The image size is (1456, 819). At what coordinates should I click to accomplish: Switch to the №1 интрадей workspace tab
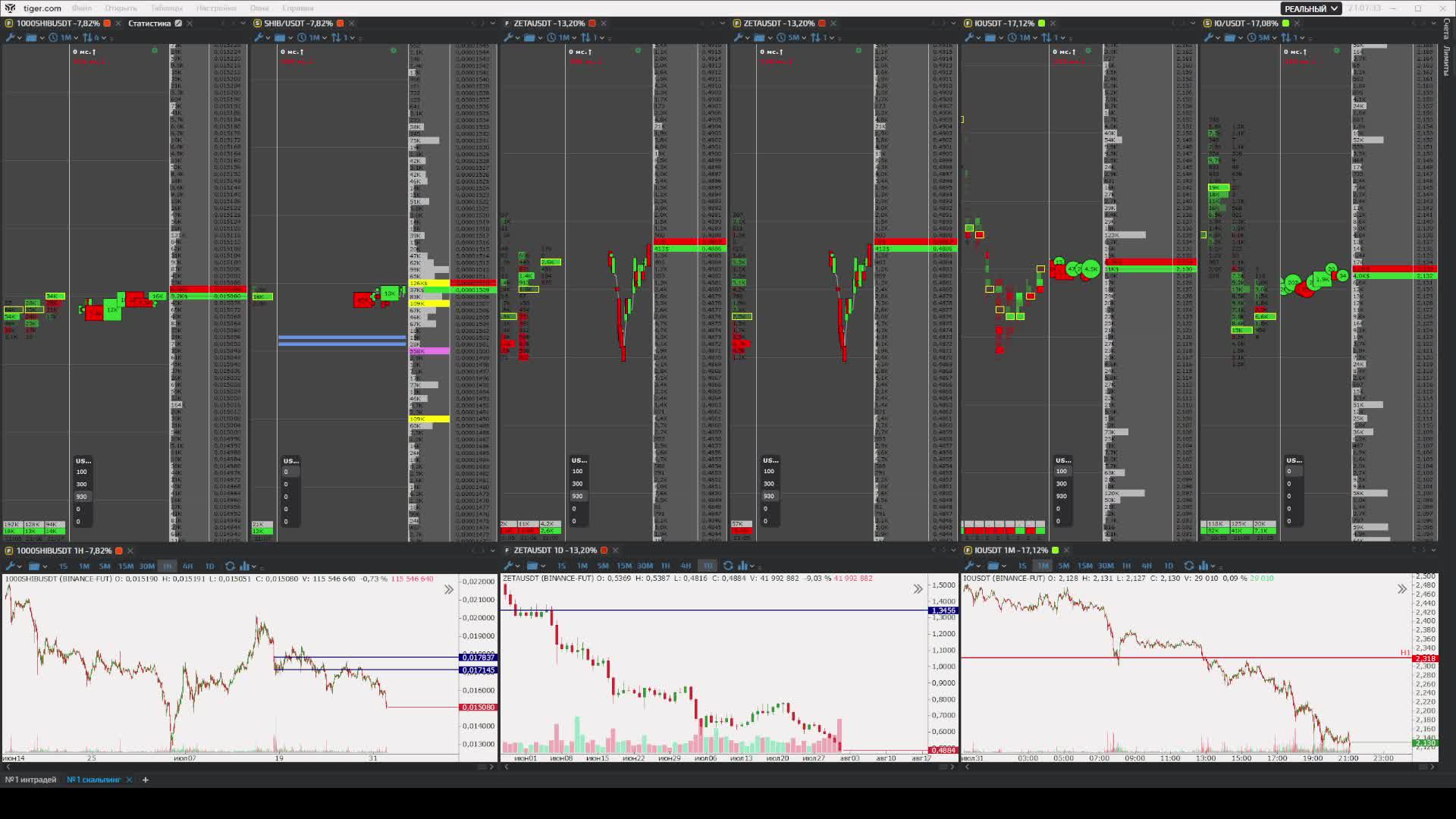32,779
